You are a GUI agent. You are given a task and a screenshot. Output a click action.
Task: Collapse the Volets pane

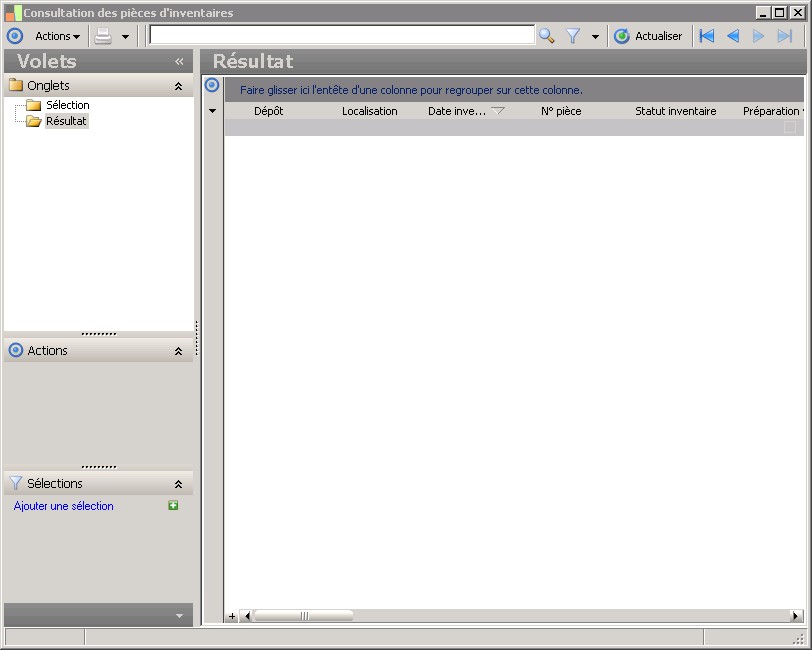179,62
